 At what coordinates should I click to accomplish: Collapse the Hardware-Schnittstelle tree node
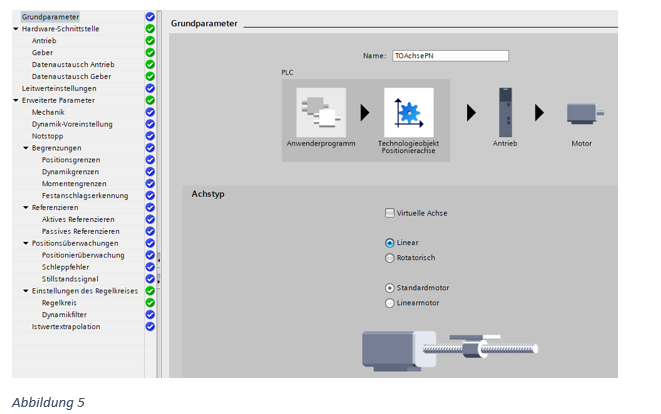16,29
